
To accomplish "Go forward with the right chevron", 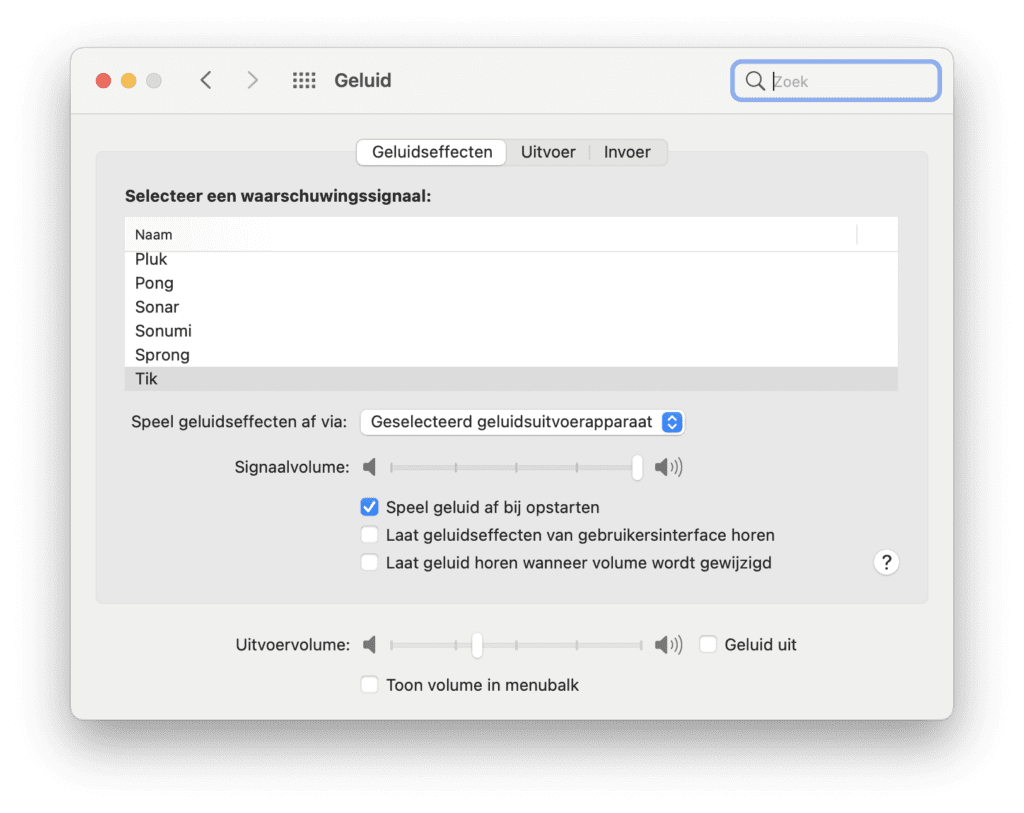I will pyautogui.click(x=252, y=80).
